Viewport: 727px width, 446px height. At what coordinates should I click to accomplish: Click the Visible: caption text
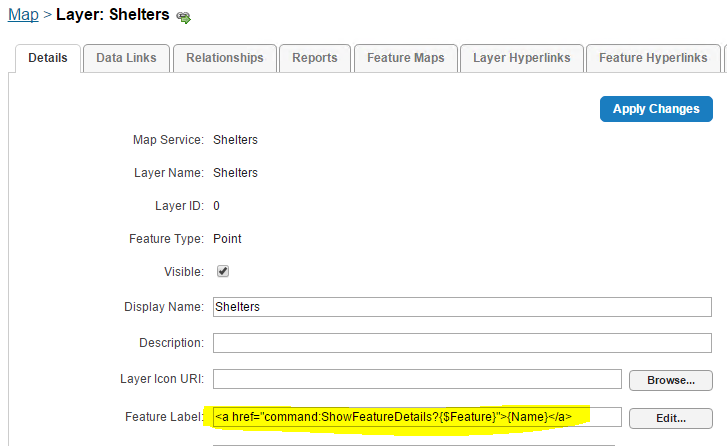point(184,272)
